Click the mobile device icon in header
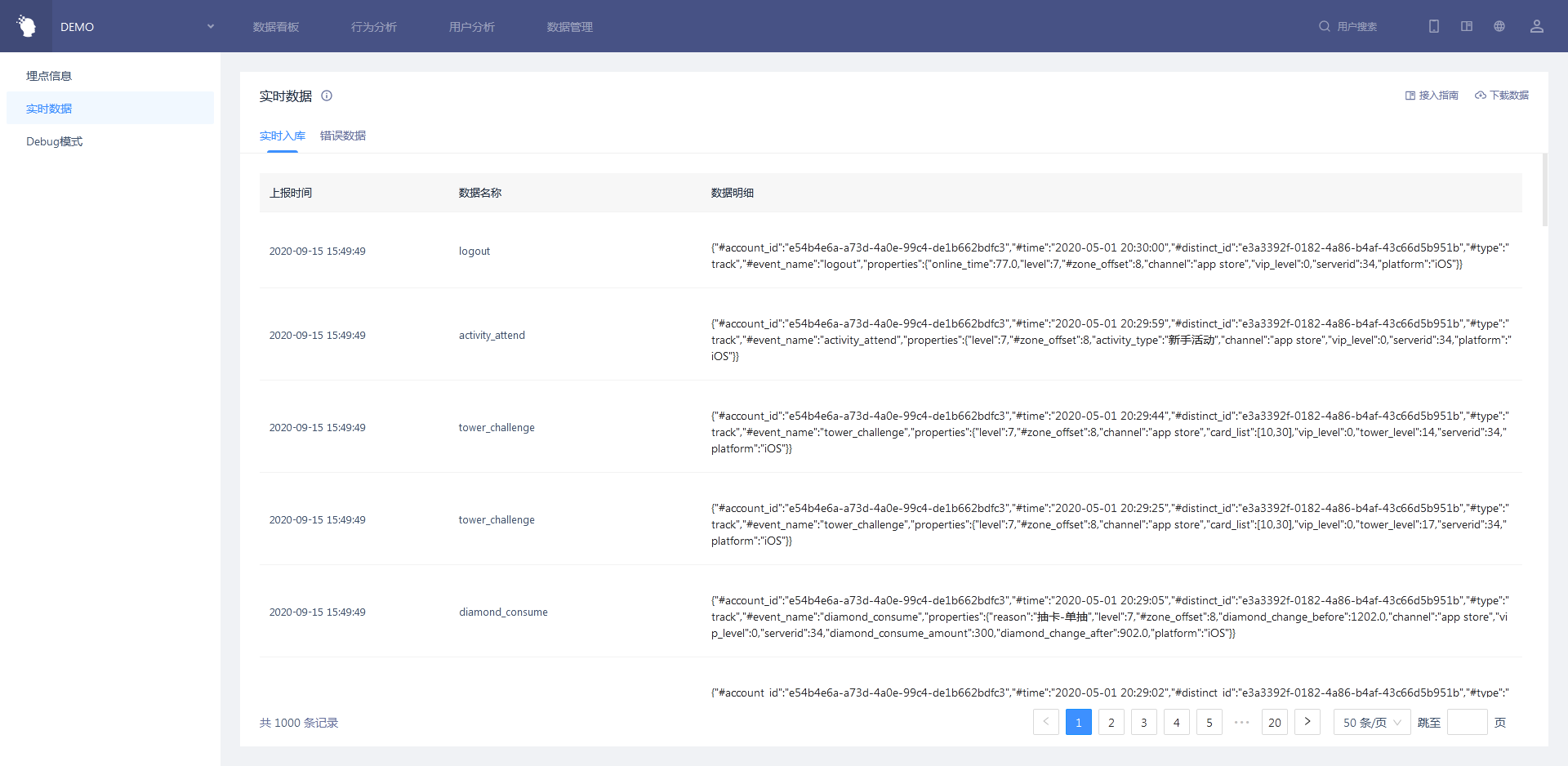Image resolution: width=1568 pixels, height=766 pixels. tap(1433, 26)
